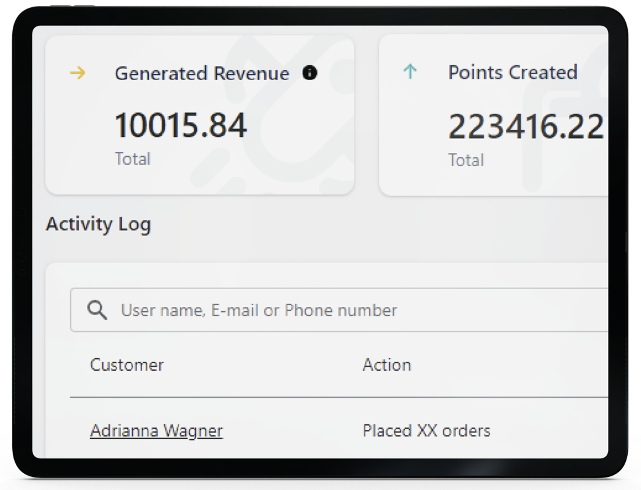This screenshot has width=641, height=490.
Task: Click the info icon next to Generated Revenue
Action: coord(309,73)
